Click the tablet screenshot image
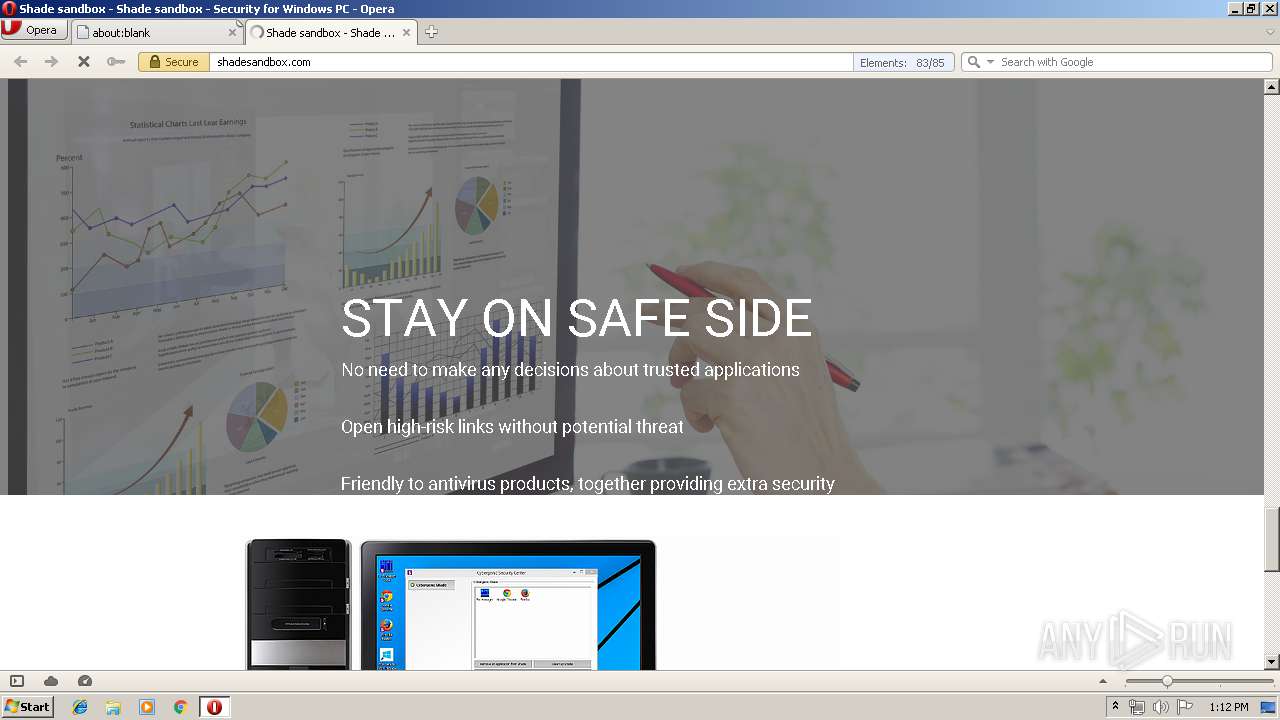 coord(508,604)
